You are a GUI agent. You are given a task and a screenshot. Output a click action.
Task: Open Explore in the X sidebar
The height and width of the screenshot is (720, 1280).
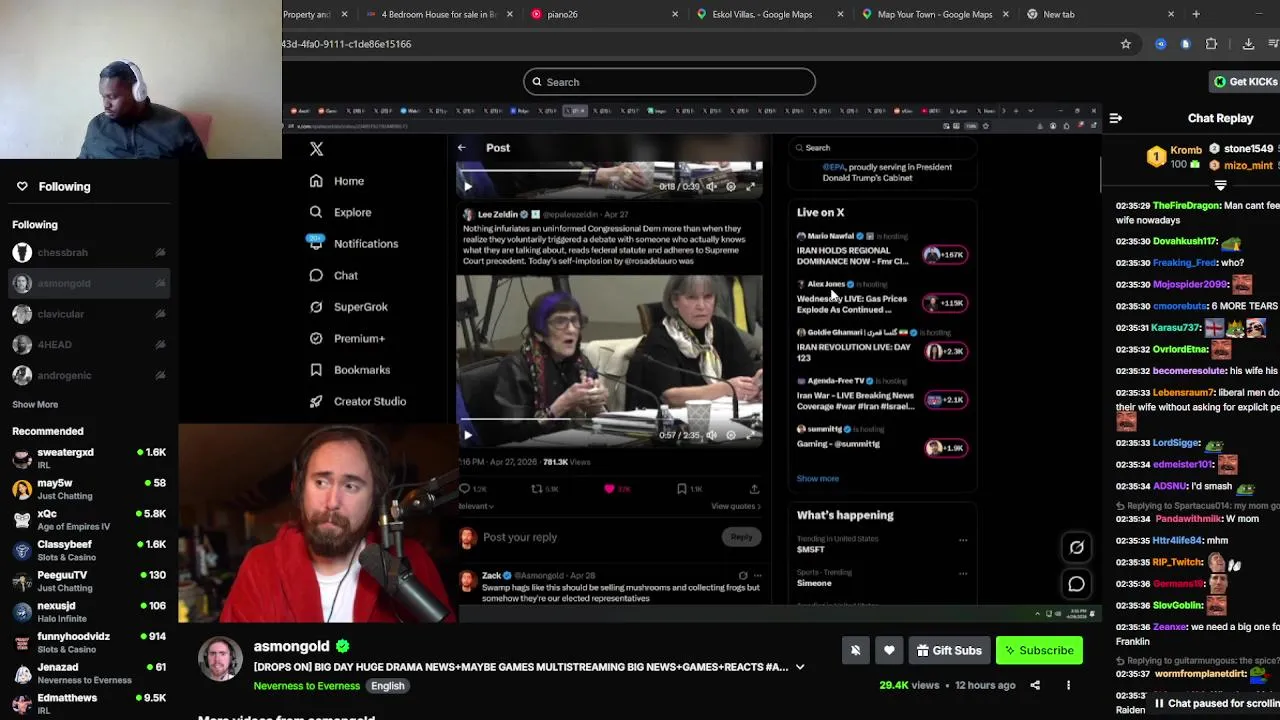point(340,212)
